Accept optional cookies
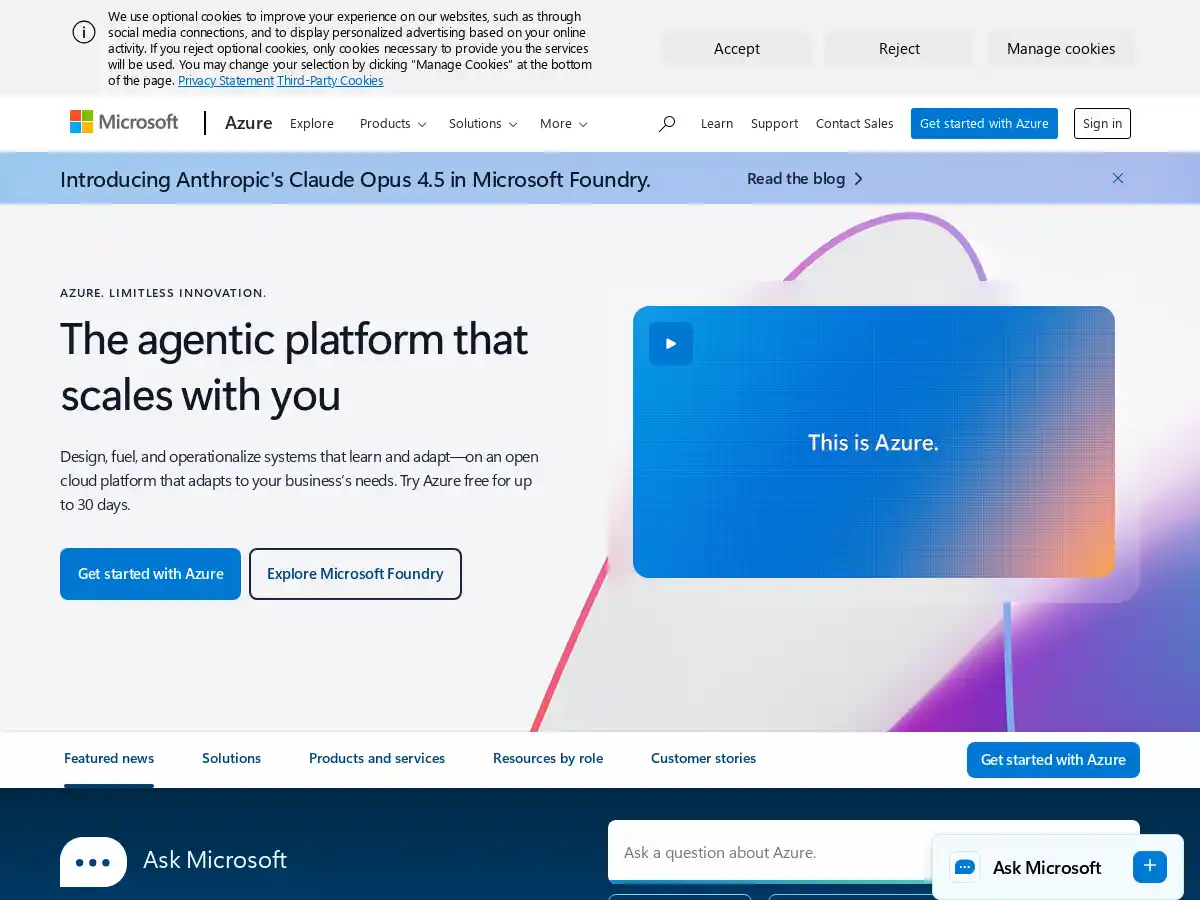The height and width of the screenshot is (900, 1200). [x=736, y=48]
